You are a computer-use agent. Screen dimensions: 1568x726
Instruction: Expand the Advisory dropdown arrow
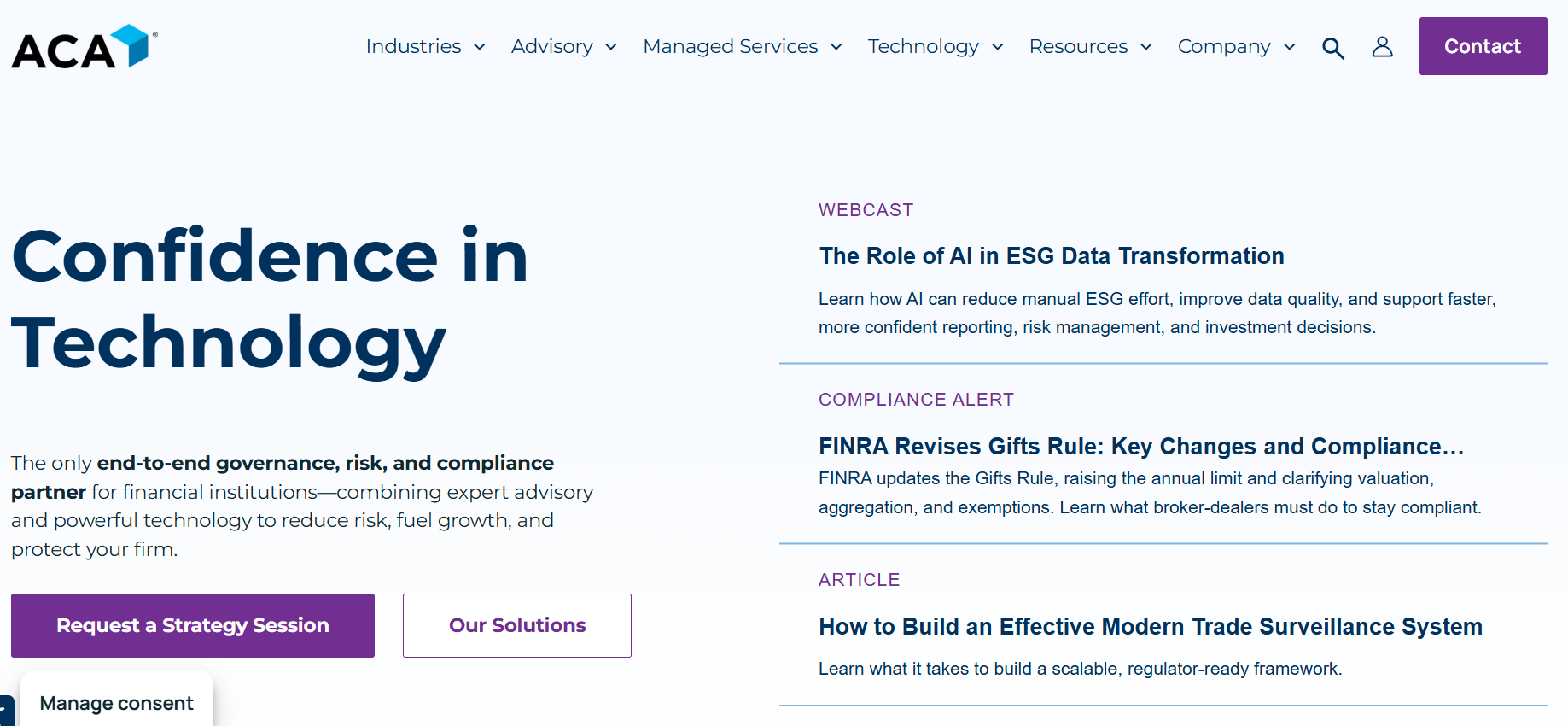pyautogui.click(x=611, y=47)
